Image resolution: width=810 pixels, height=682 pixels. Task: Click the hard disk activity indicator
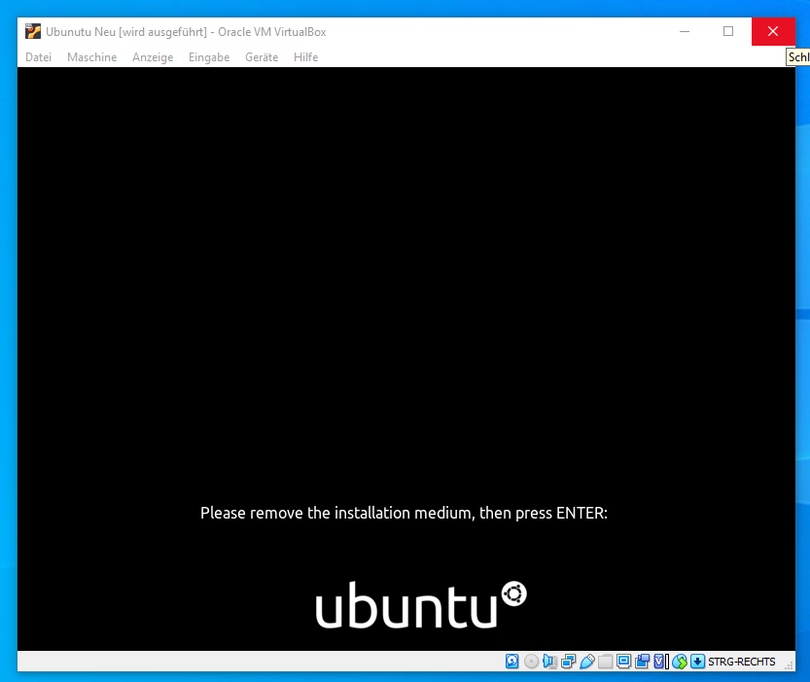tap(512, 661)
